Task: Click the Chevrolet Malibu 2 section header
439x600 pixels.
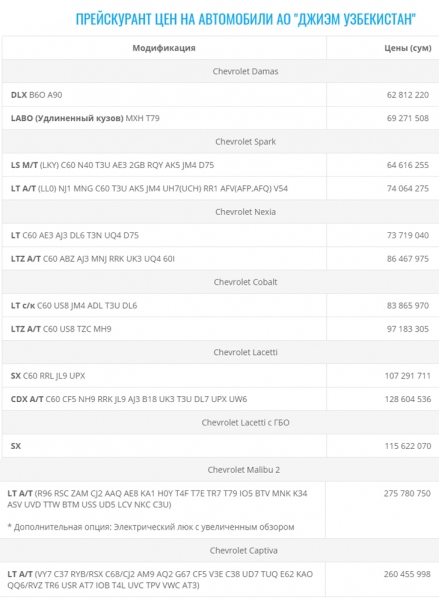Action: tap(244, 470)
